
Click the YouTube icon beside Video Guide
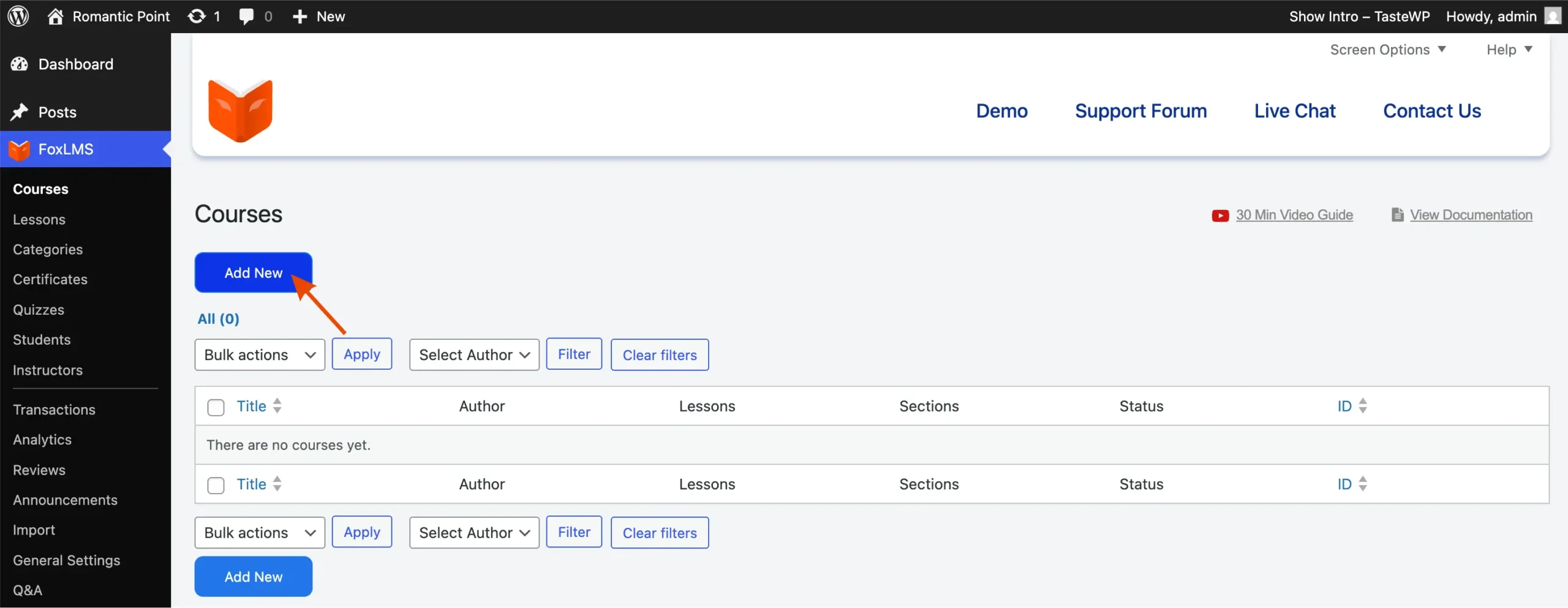pos(1219,216)
